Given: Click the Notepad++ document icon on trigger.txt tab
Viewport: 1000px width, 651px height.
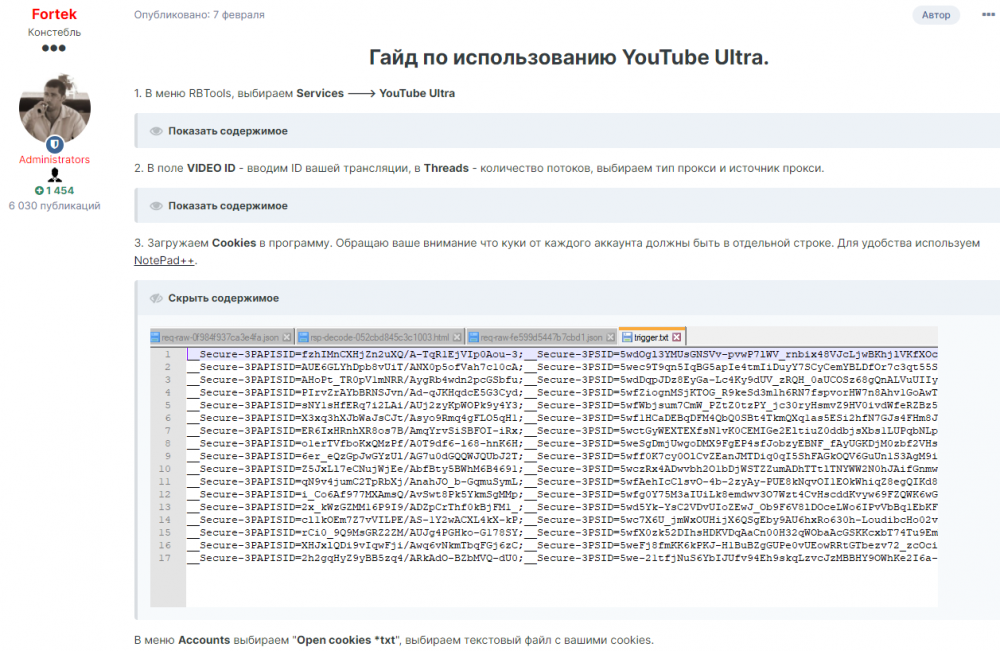Looking at the screenshot, I should (626, 335).
